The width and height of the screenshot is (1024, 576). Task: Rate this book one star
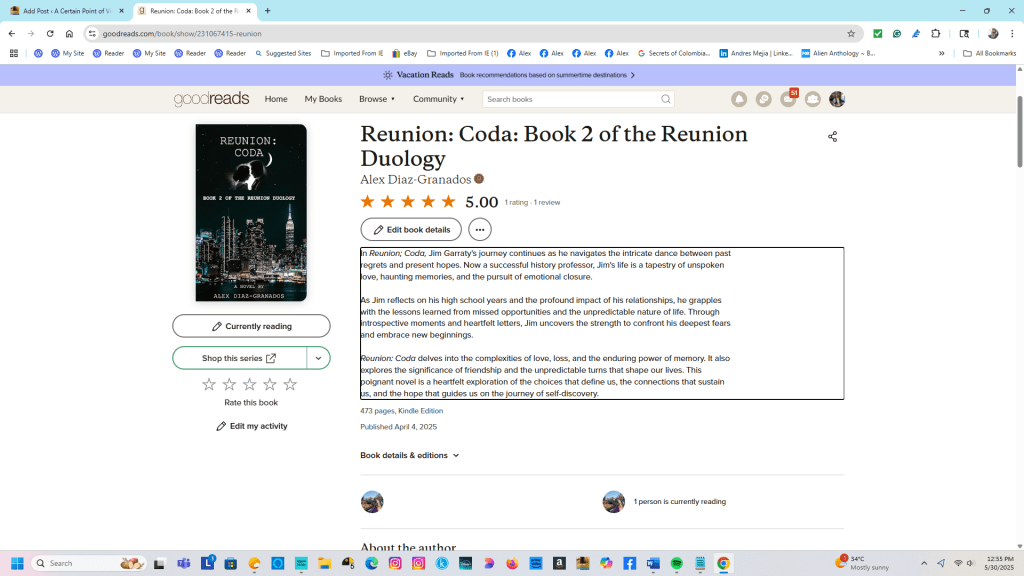[x=209, y=385]
